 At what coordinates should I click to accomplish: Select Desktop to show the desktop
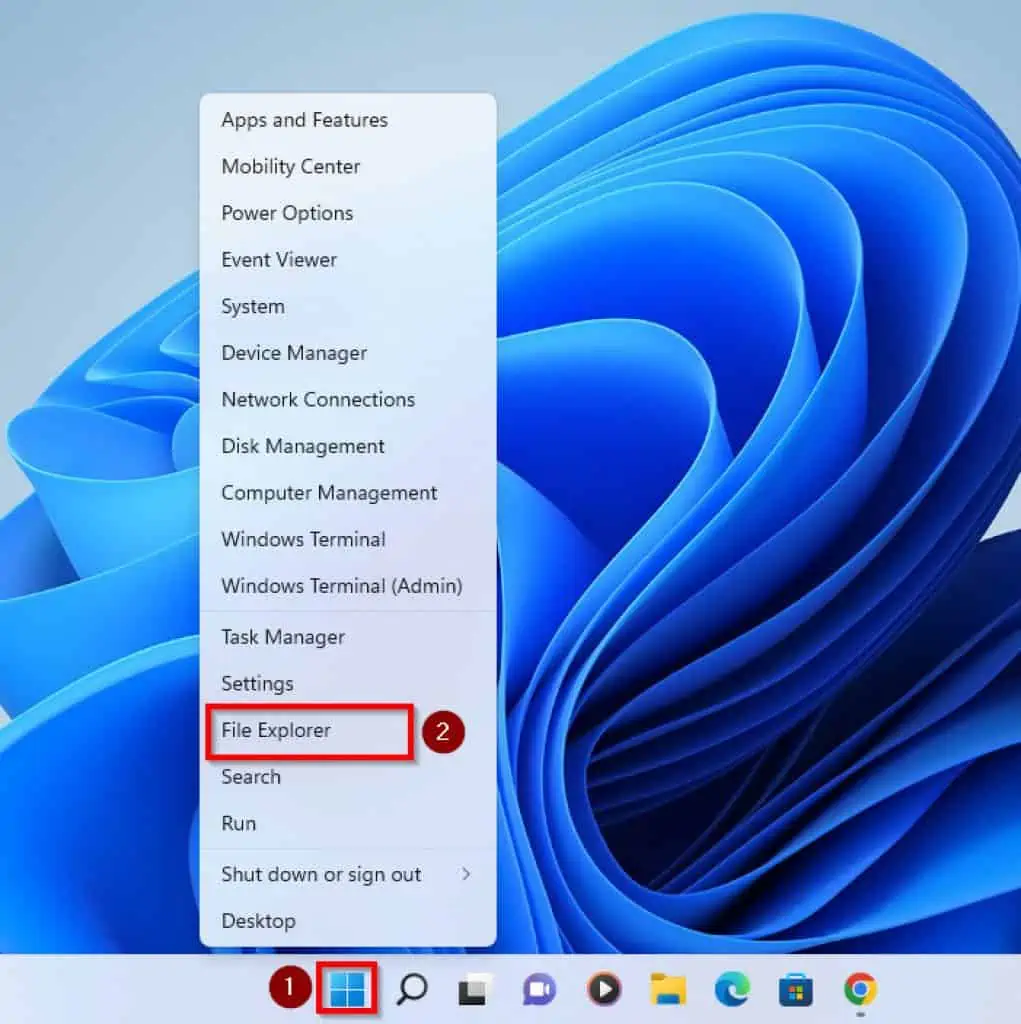pyautogui.click(x=259, y=920)
